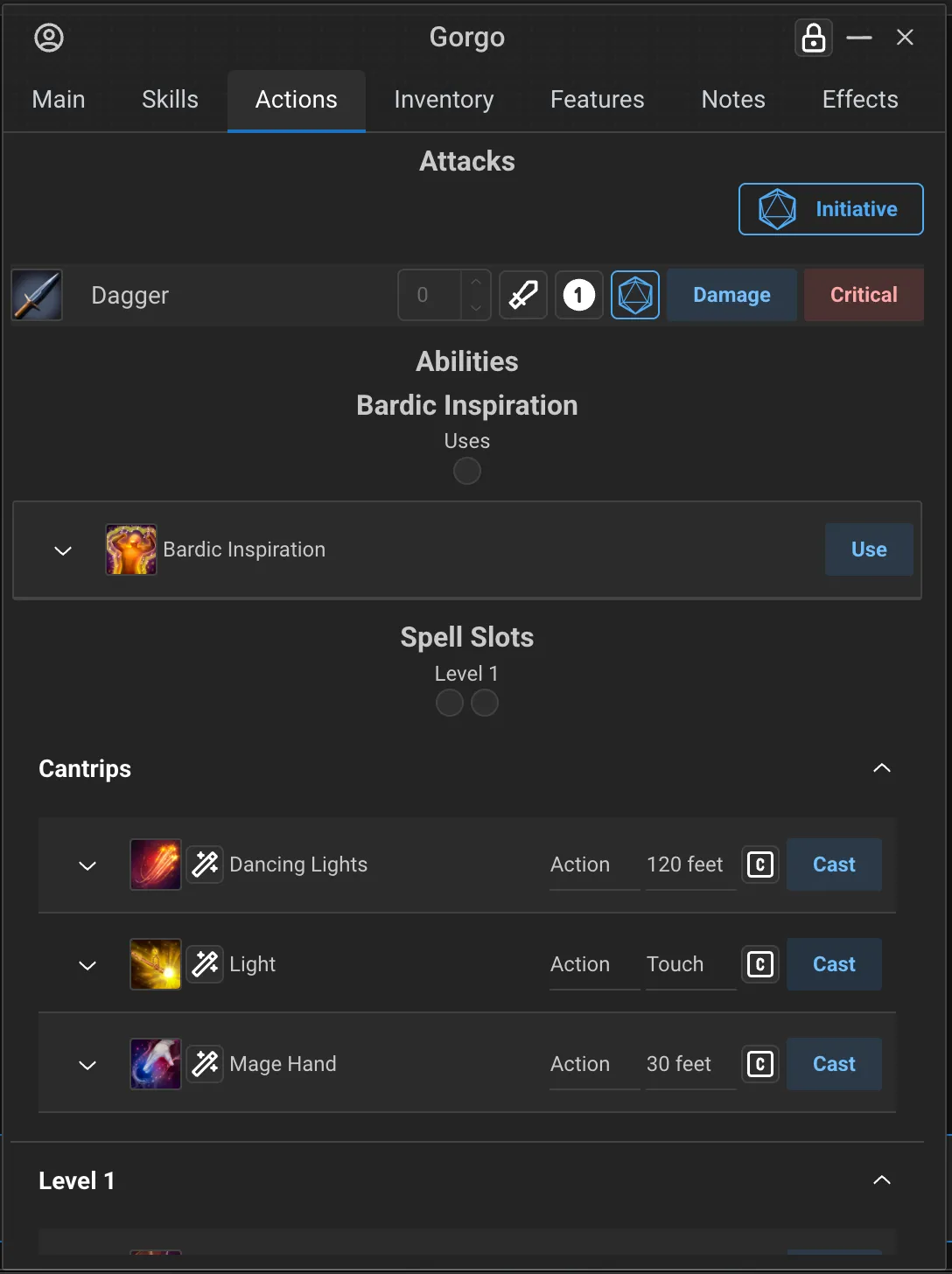Screen dimensions: 952x1274
Task: Open the Features tab
Action: point(597,100)
